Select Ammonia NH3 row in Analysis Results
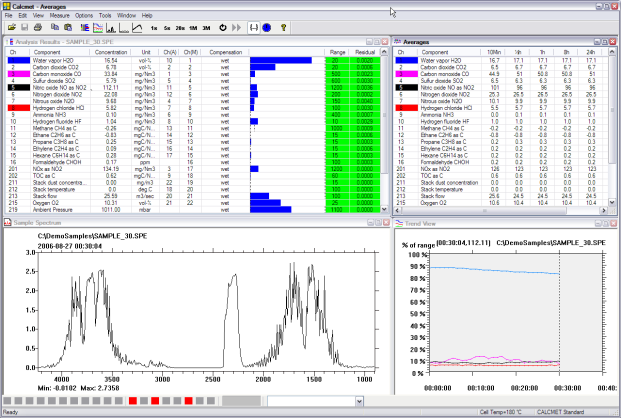621x418 pixels. coord(194,115)
